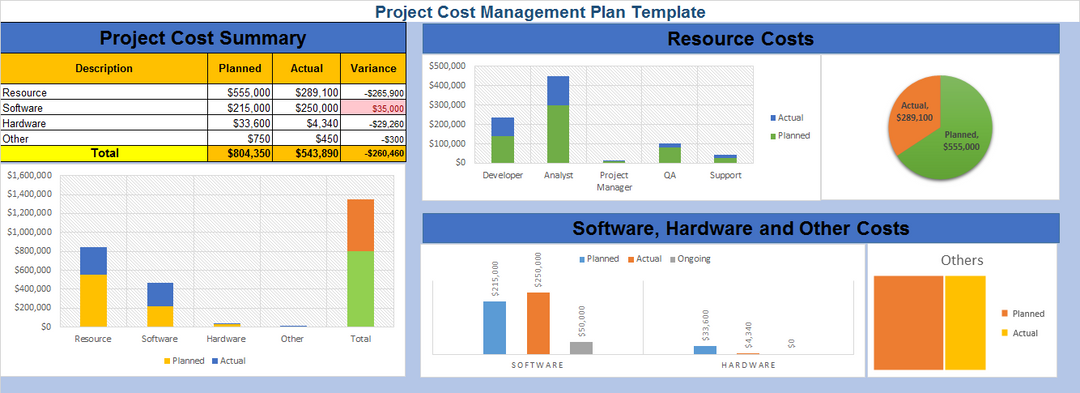Select the $250,000 actual software cell

tap(307, 108)
